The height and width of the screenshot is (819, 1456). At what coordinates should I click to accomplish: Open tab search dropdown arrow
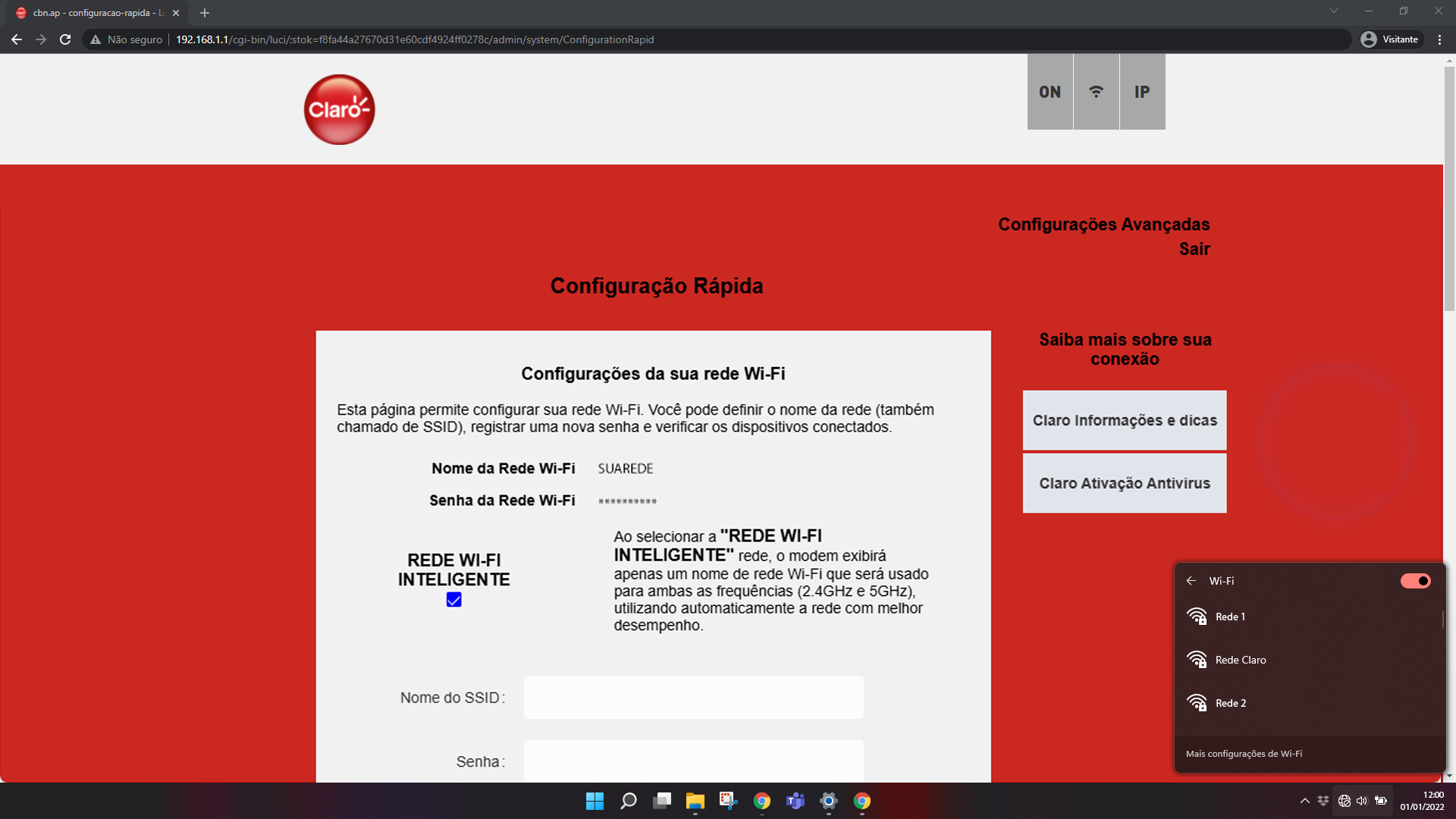click(x=1333, y=11)
